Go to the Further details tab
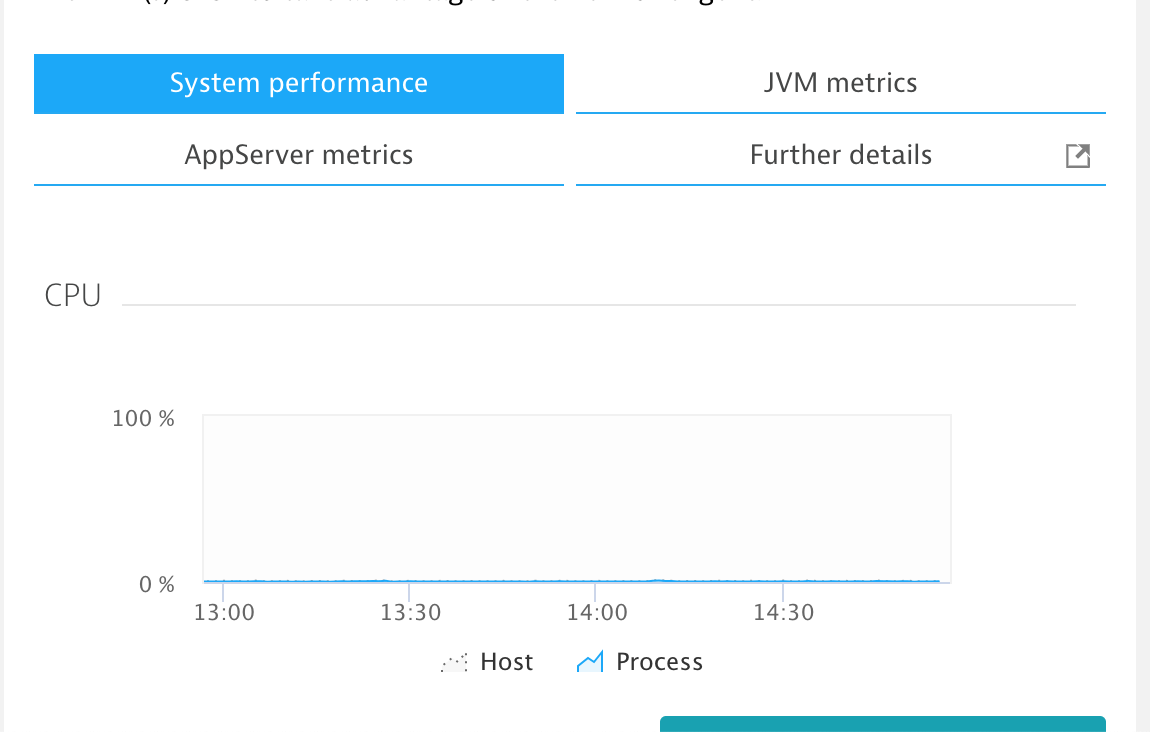This screenshot has height=732, width=1150. pos(840,155)
